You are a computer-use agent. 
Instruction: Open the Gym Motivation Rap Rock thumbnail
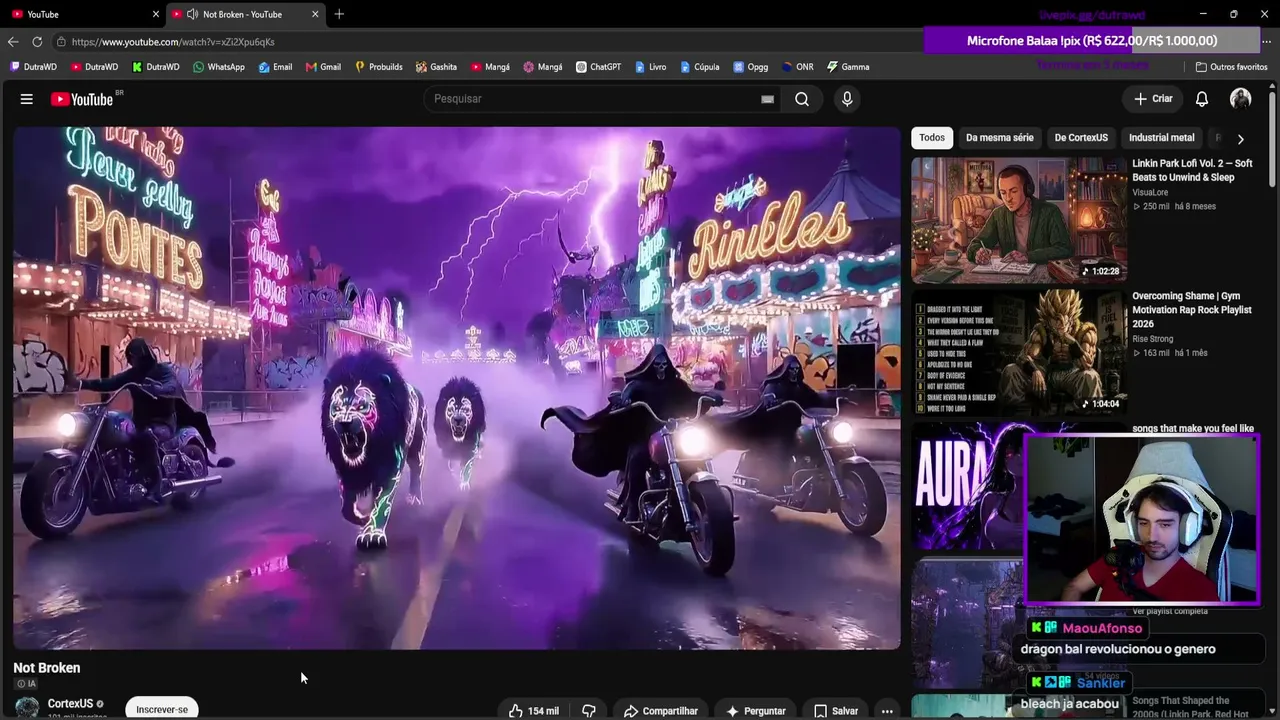pos(1019,352)
